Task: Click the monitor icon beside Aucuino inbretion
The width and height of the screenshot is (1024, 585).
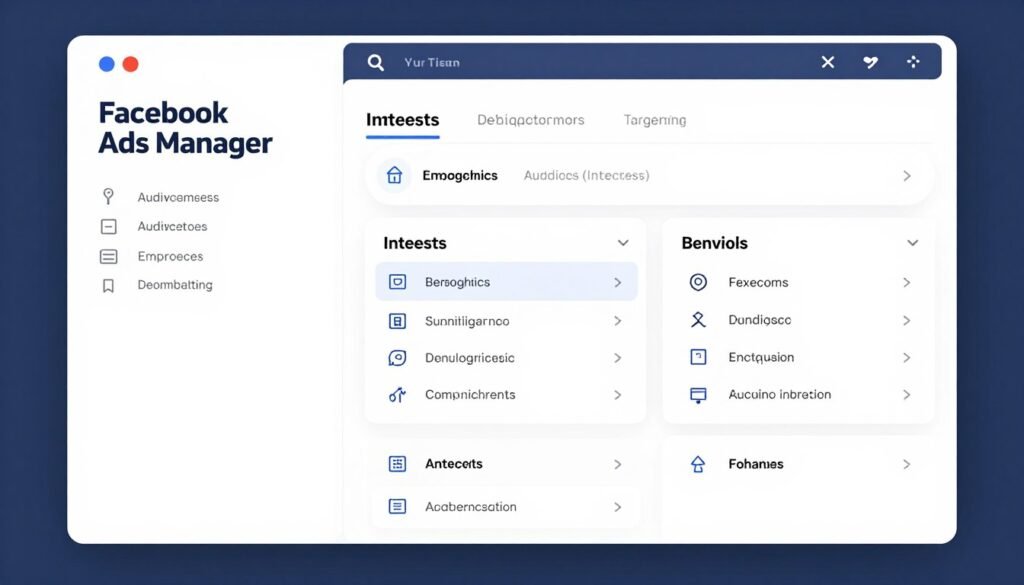Action: click(x=698, y=394)
